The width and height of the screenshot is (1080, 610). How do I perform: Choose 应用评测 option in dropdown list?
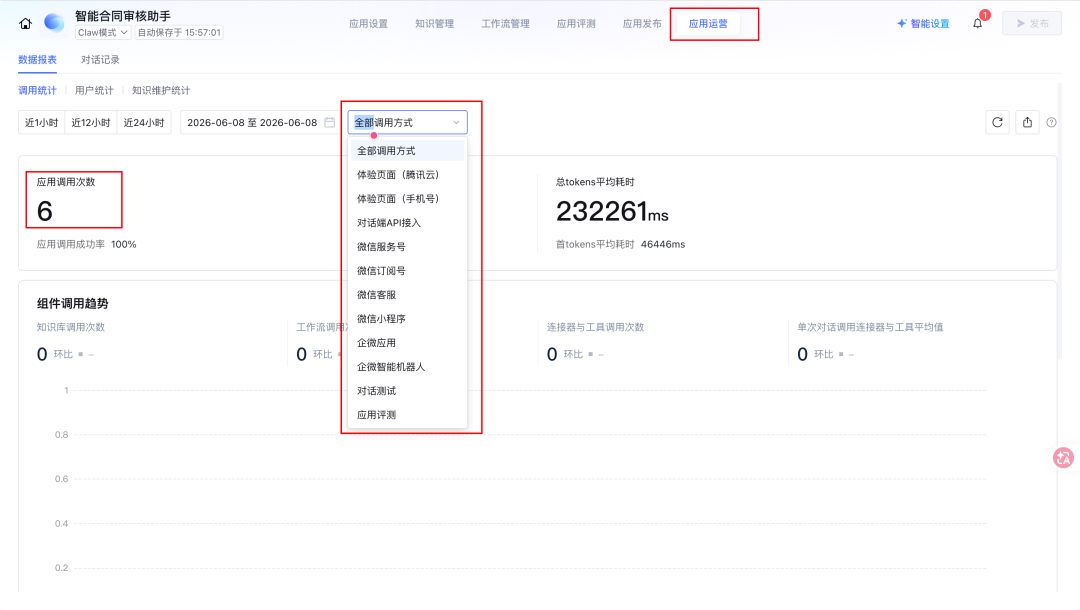click(x=407, y=415)
